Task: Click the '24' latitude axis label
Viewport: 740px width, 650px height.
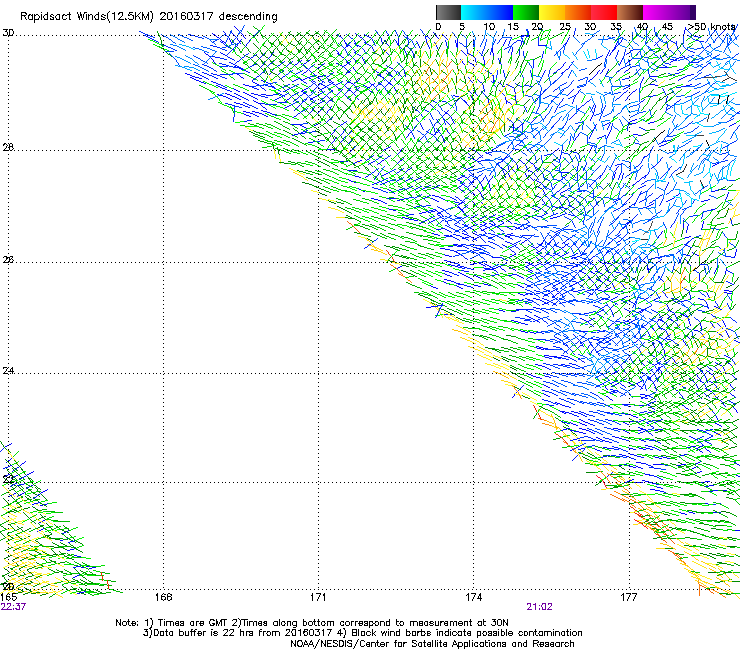Action: click(x=8, y=371)
